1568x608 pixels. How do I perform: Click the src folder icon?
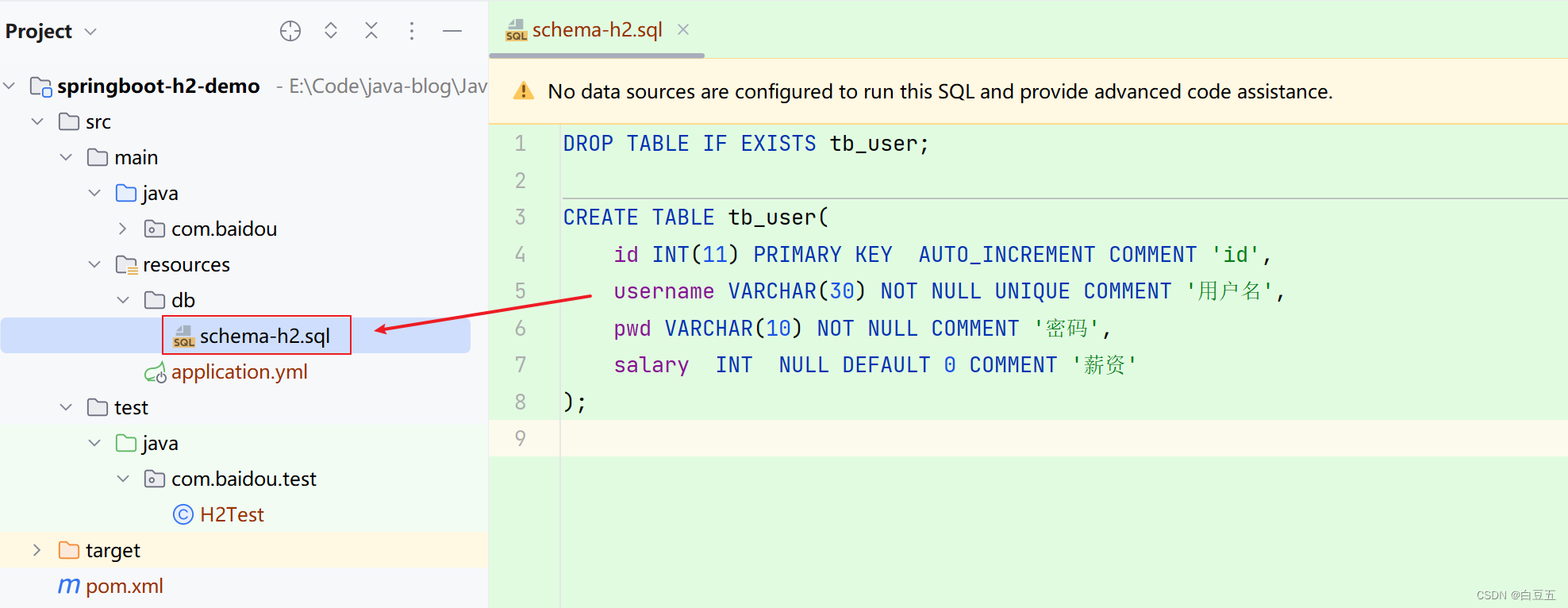(x=69, y=121)
